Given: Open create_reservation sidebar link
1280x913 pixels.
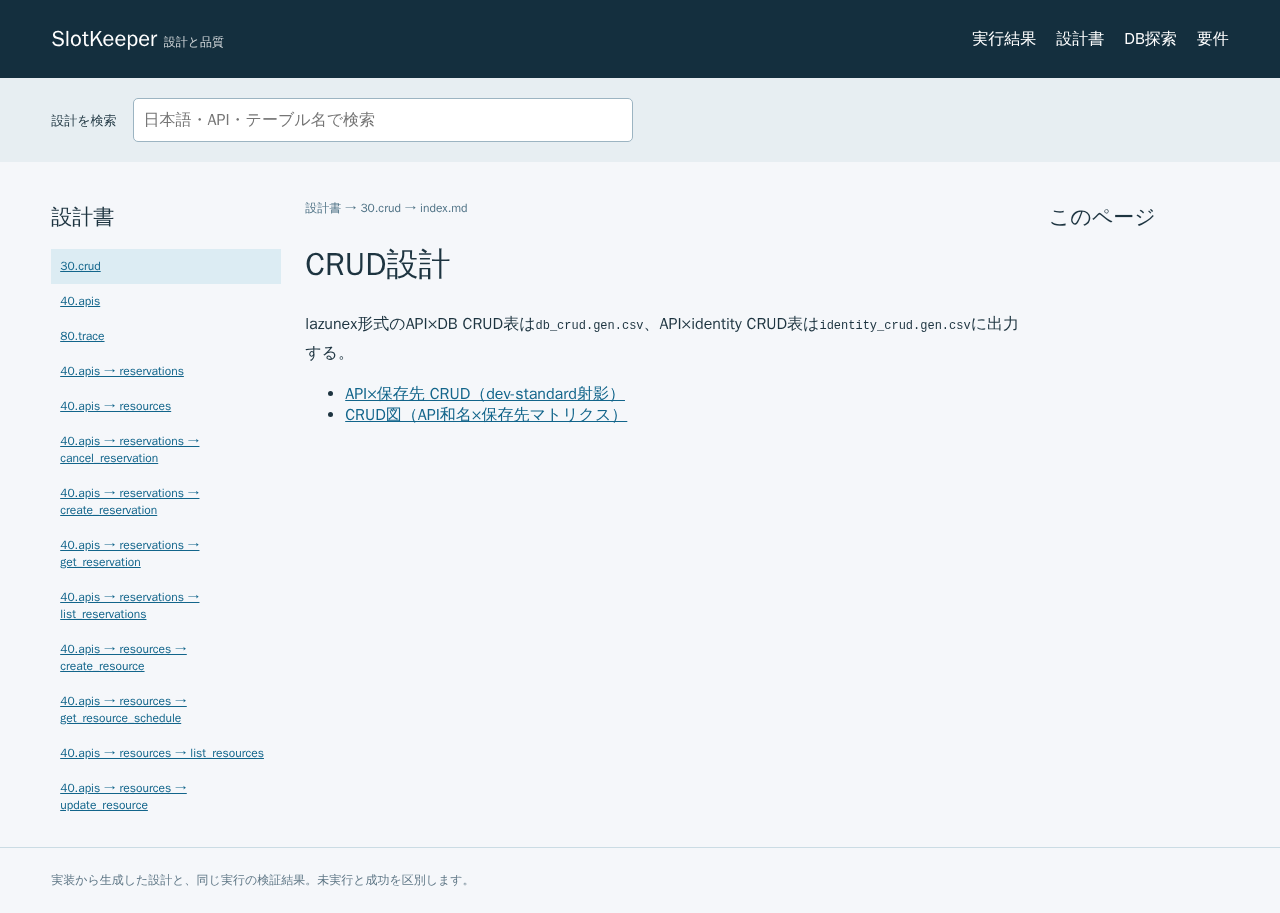Looking at the screenshot, I should pyautogui.click(x=166, y=501).
